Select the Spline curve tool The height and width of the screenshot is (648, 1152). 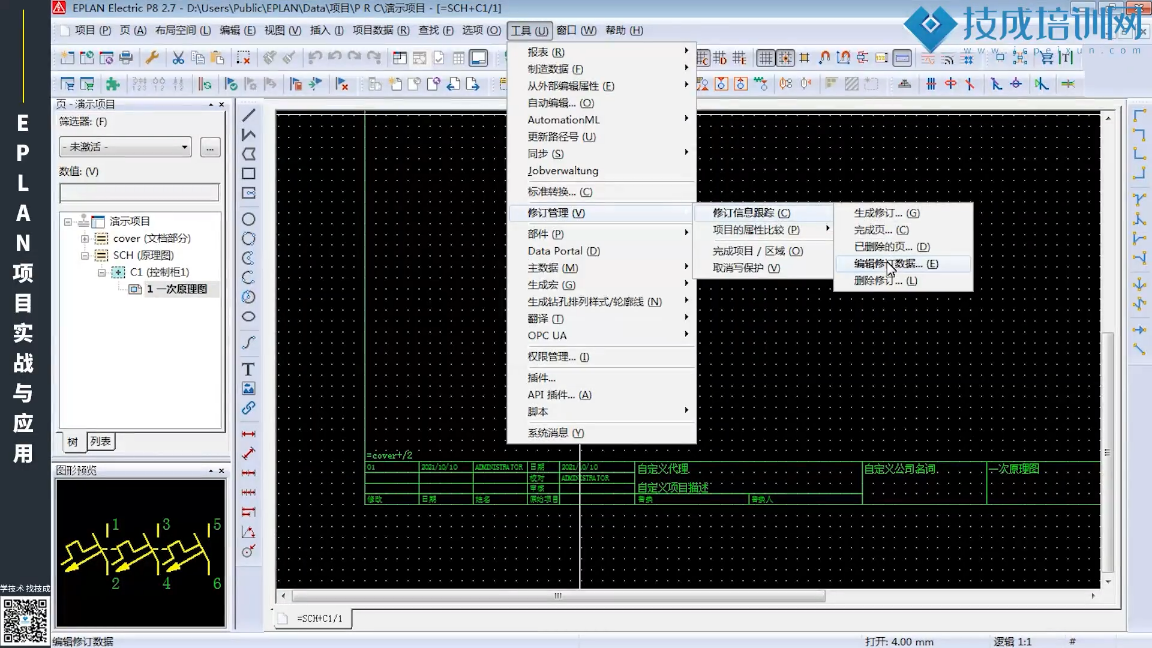point(249,342)
